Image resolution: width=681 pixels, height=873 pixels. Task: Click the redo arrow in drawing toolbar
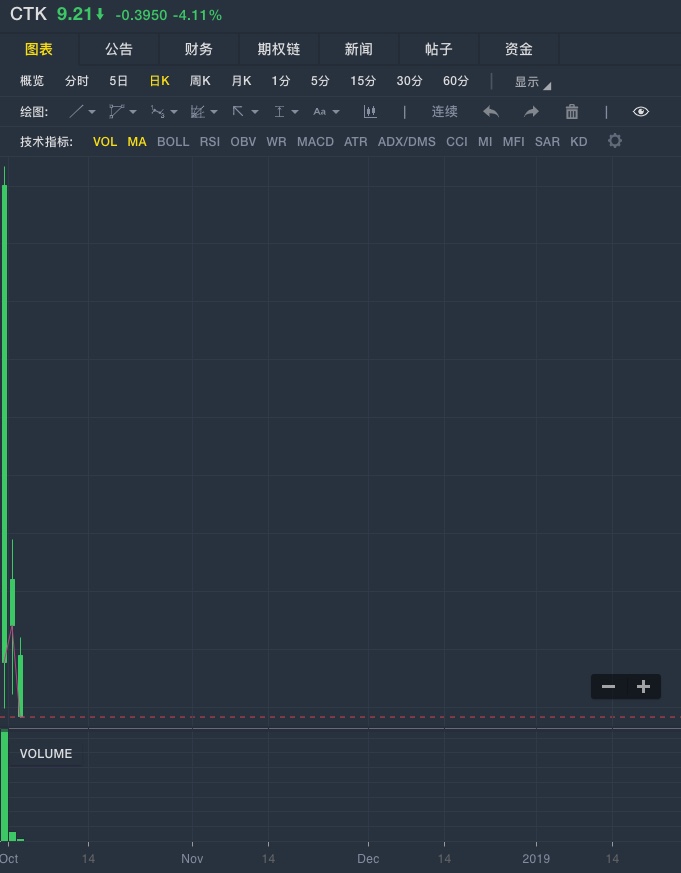[x=531, y=112]
